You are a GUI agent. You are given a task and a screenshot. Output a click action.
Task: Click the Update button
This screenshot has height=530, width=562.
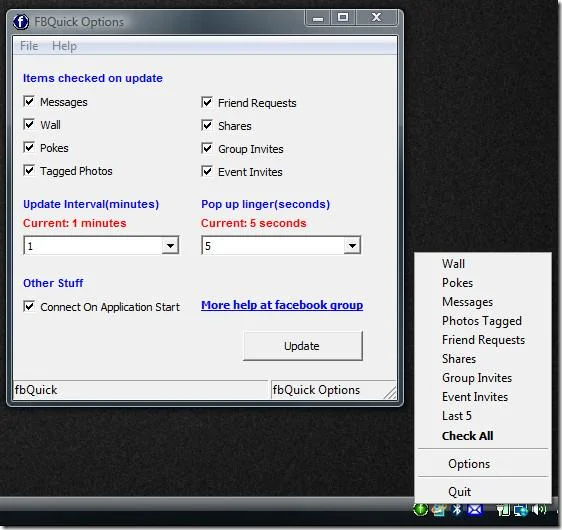303,346
